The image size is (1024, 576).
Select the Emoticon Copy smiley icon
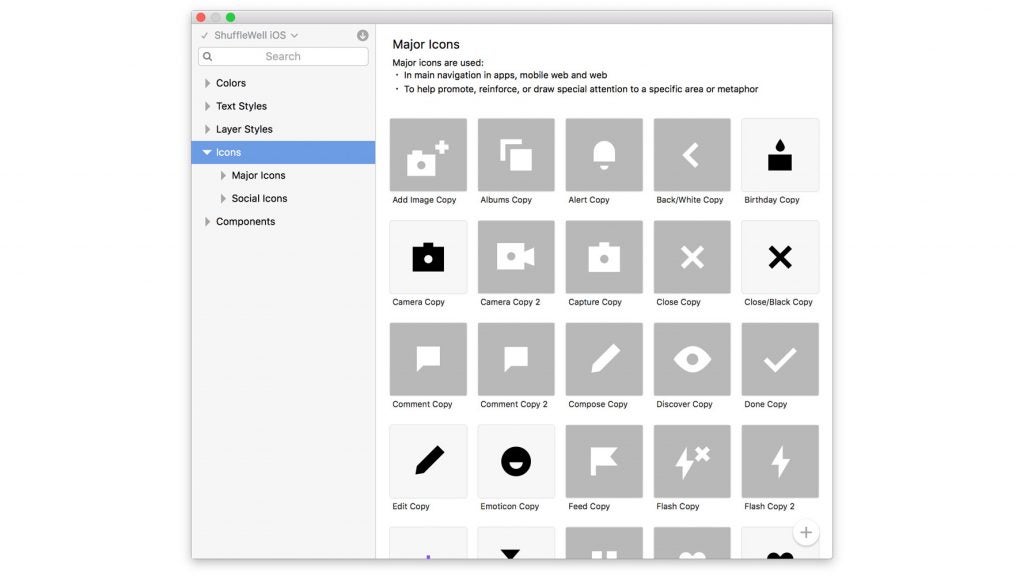point(516,462)
